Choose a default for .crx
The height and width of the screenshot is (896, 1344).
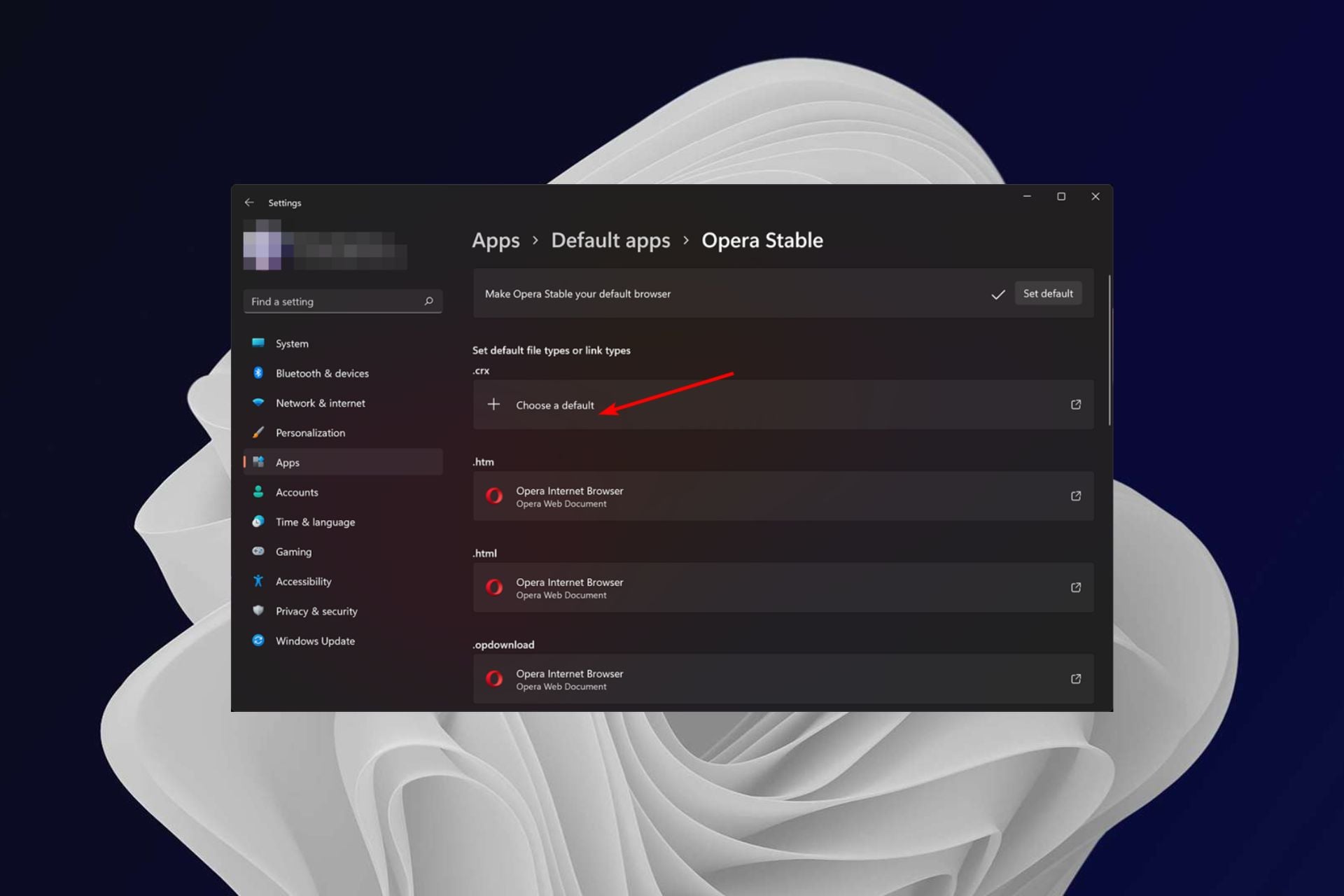coord(554,405)
